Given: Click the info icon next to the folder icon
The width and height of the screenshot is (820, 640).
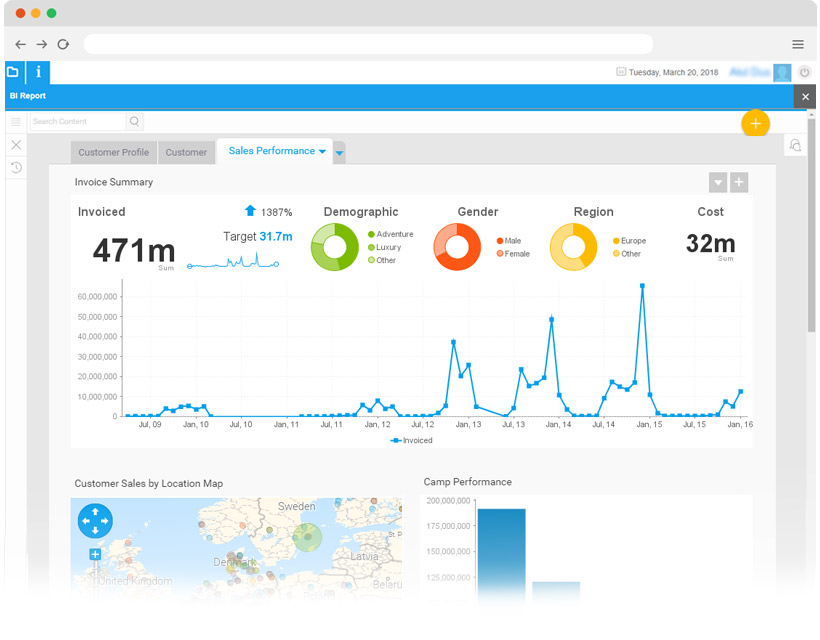Looking at the screenshot, I should click(x=37, y=72).
